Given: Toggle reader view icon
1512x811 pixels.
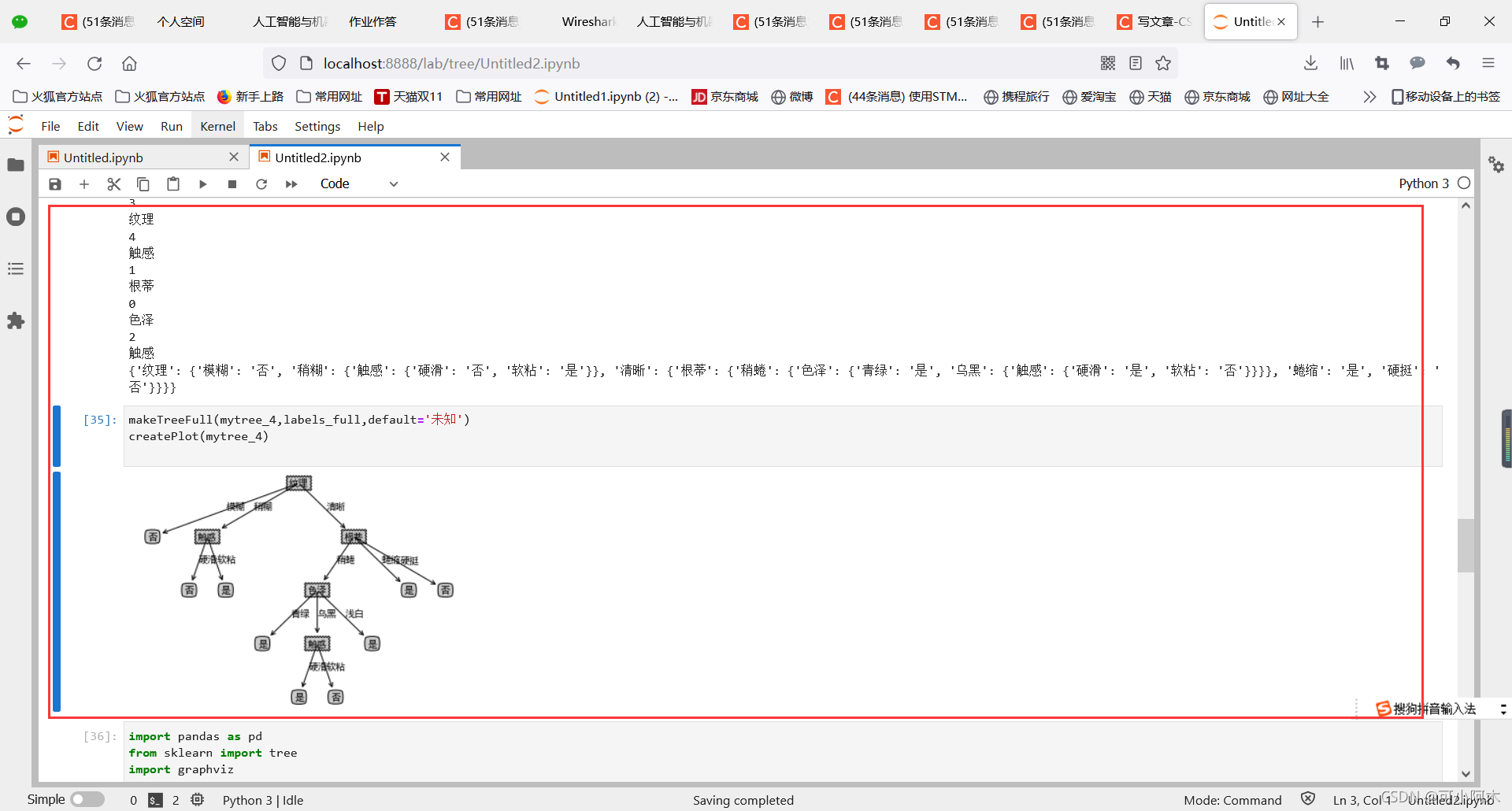Looking at the screenshot, I should tap(1136, 63).
